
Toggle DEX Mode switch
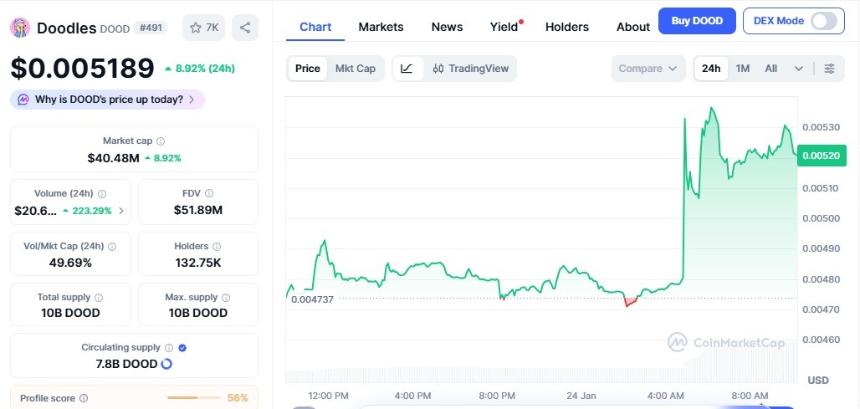(x=824, y=21)
